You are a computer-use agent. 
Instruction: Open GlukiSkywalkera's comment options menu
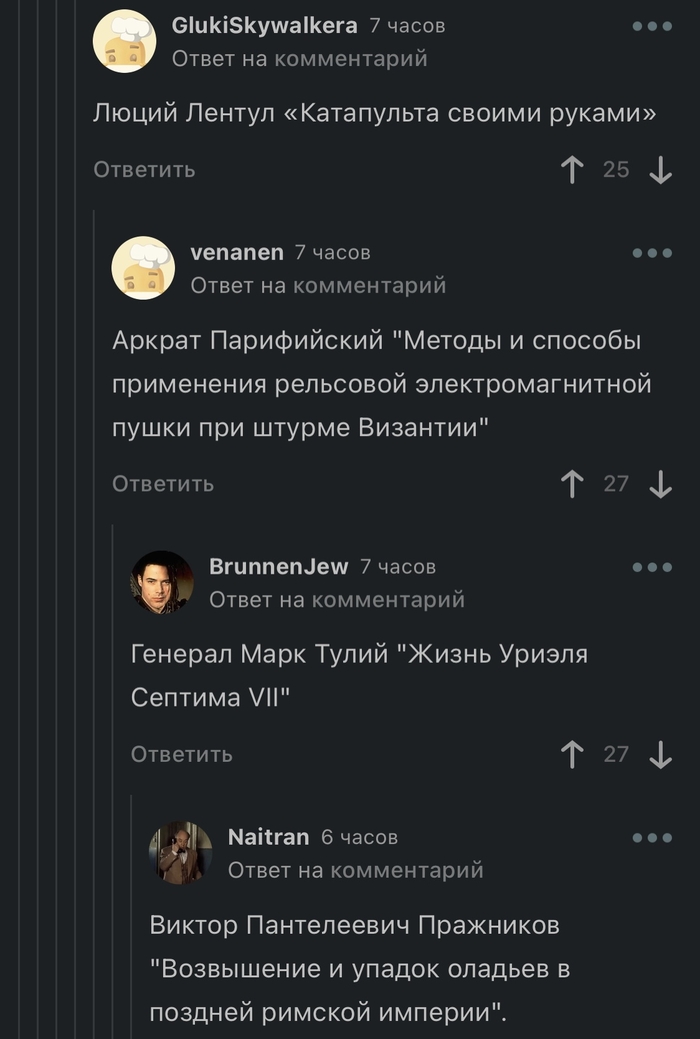coord(652,26)
